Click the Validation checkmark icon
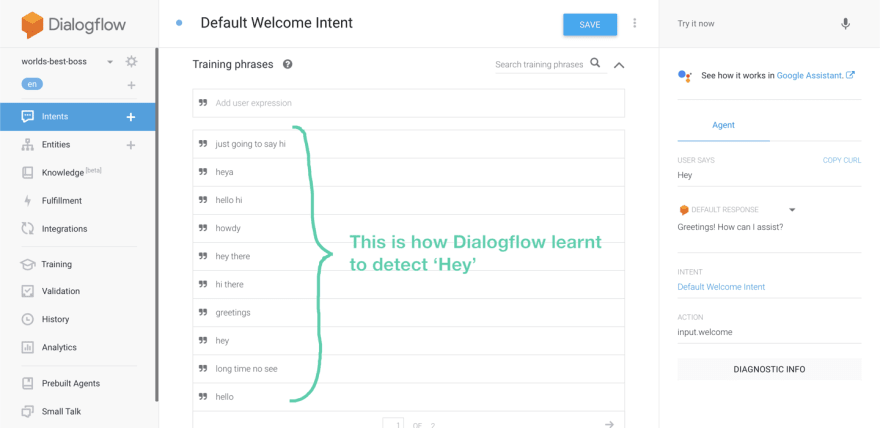This screenshot has height=428, width=880. pyautogui.click(x=28, y=291)
